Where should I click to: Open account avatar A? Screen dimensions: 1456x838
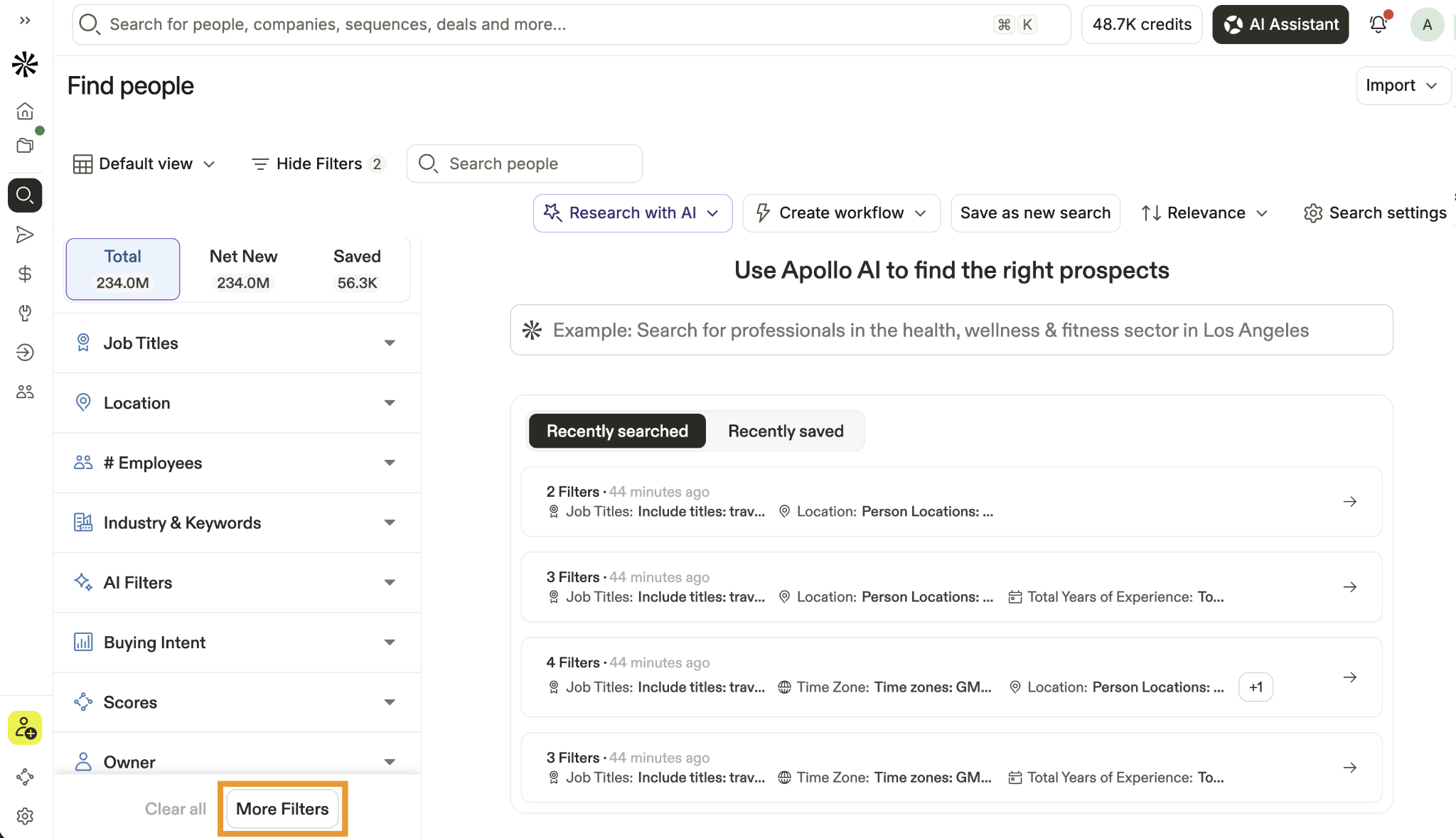(x=1427, y=24)
